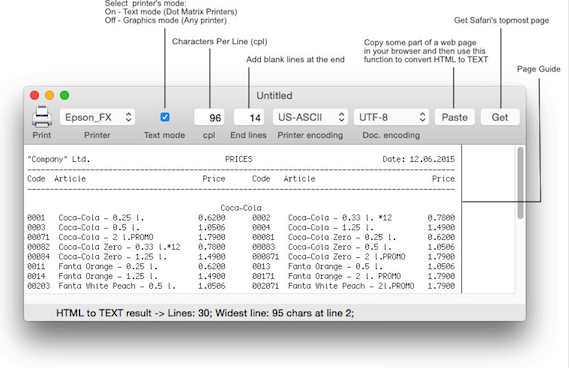
Task: Click the Untitled window title
Action: [x=274, y=95]
